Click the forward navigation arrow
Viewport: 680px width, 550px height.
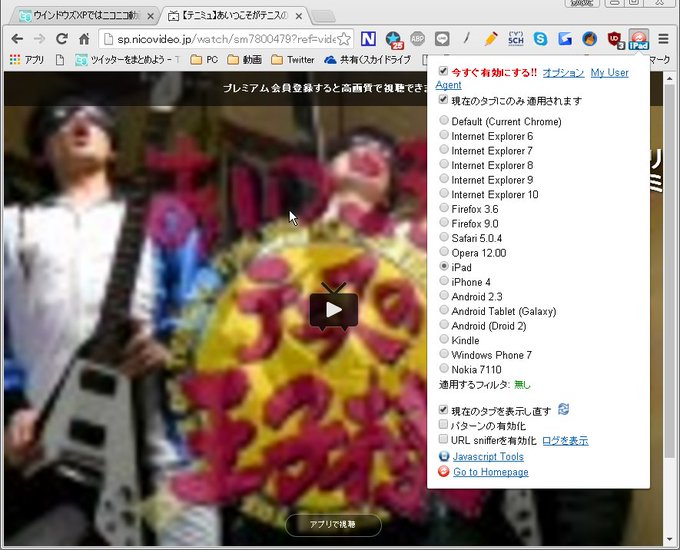tap(39, 39)
